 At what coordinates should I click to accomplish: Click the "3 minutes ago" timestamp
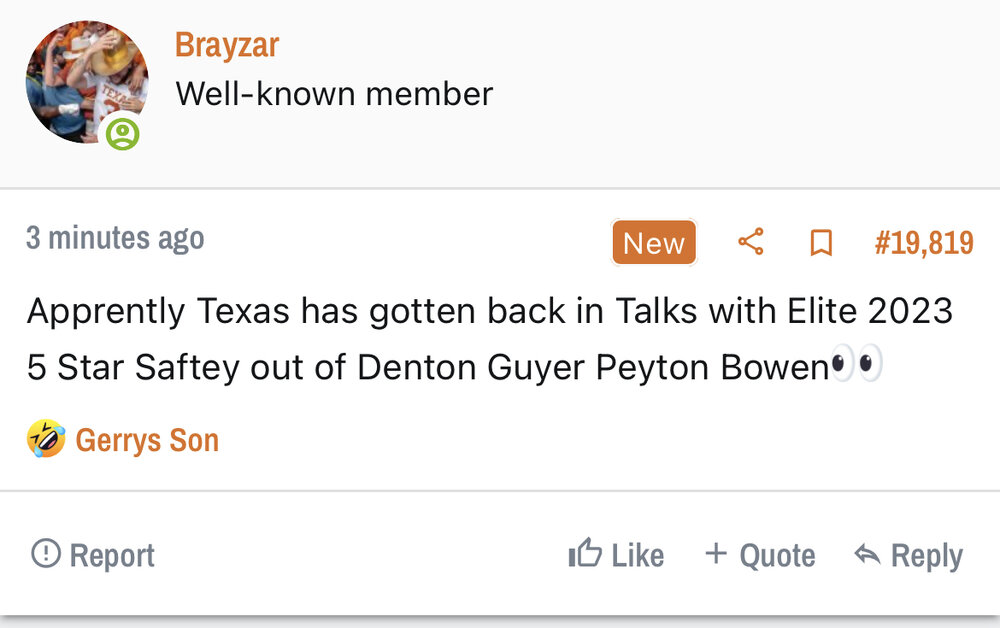tap(115, 238)
